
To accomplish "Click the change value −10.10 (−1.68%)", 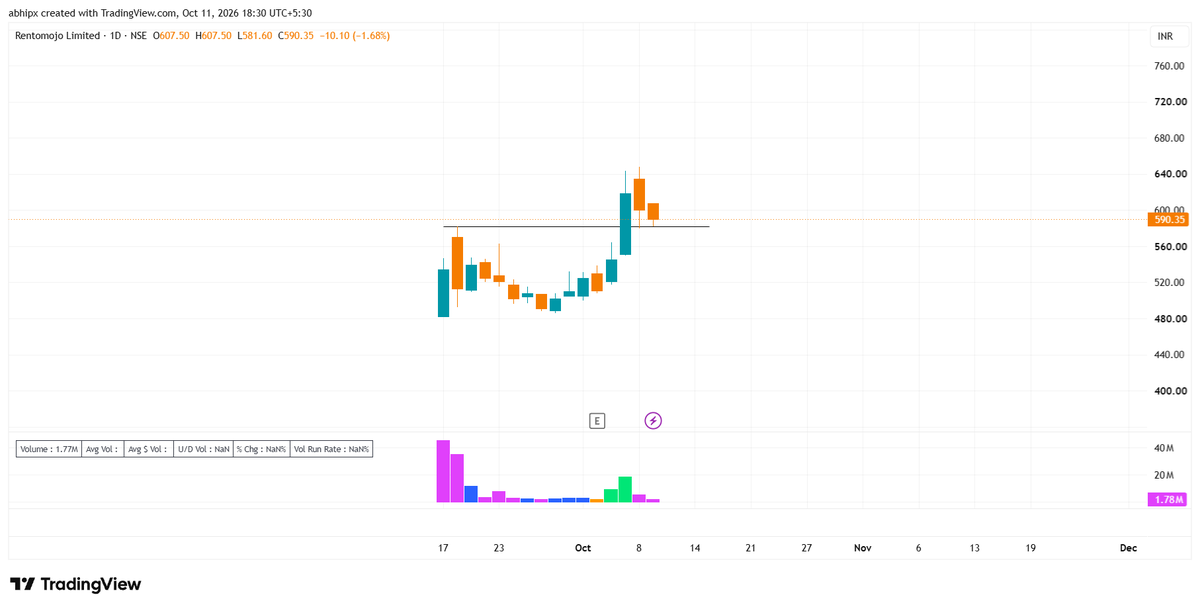I will [354, 35].
